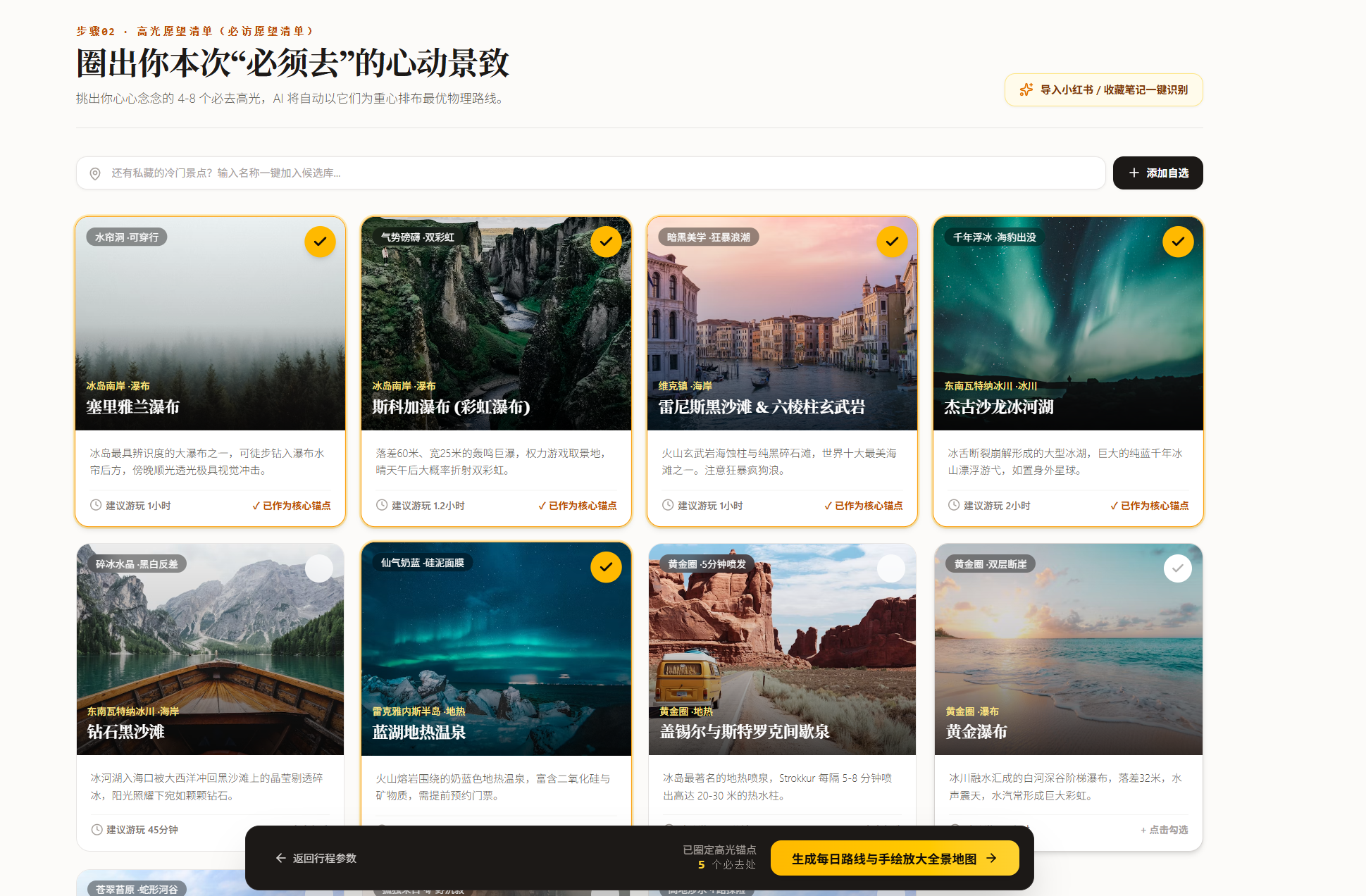Image resolution: width=1366 pixels, height=896 pixels.
Task: Click the 气势磅礴 ·双彩虹 tag
Action: (418, 237)
